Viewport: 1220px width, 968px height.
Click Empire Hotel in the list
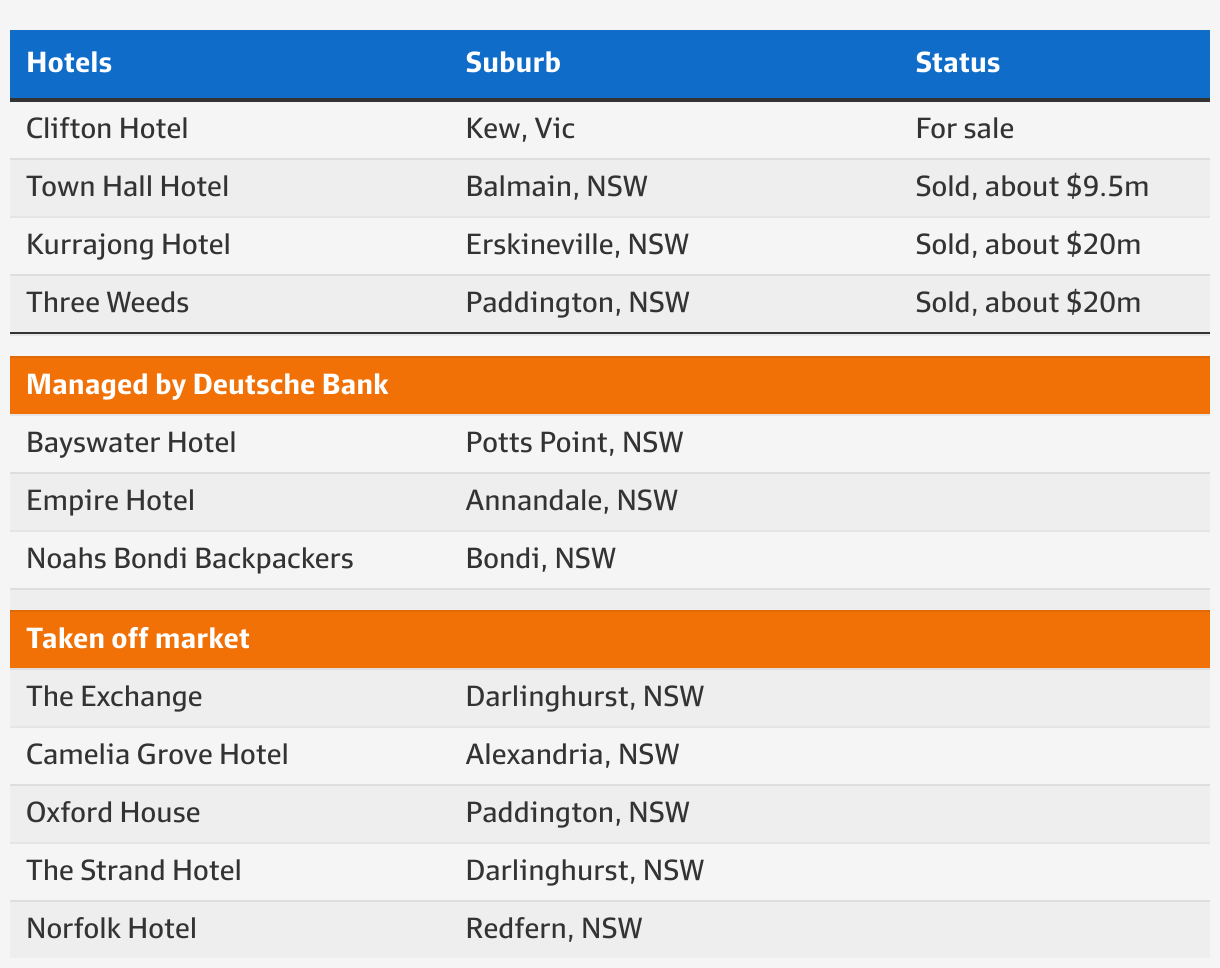110,501
